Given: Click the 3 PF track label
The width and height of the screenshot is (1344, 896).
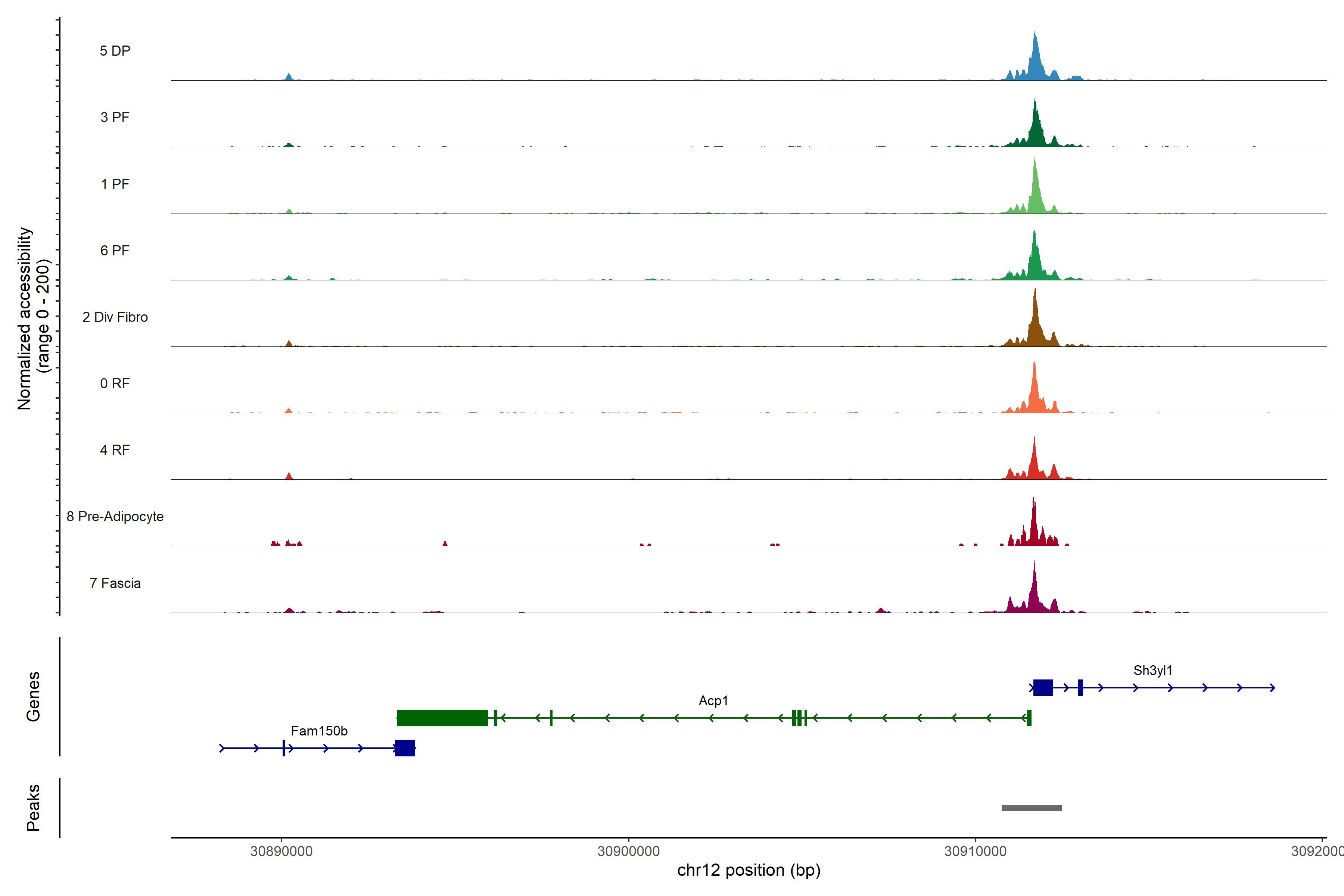Looking at the screenshot, I should (115, 117).
